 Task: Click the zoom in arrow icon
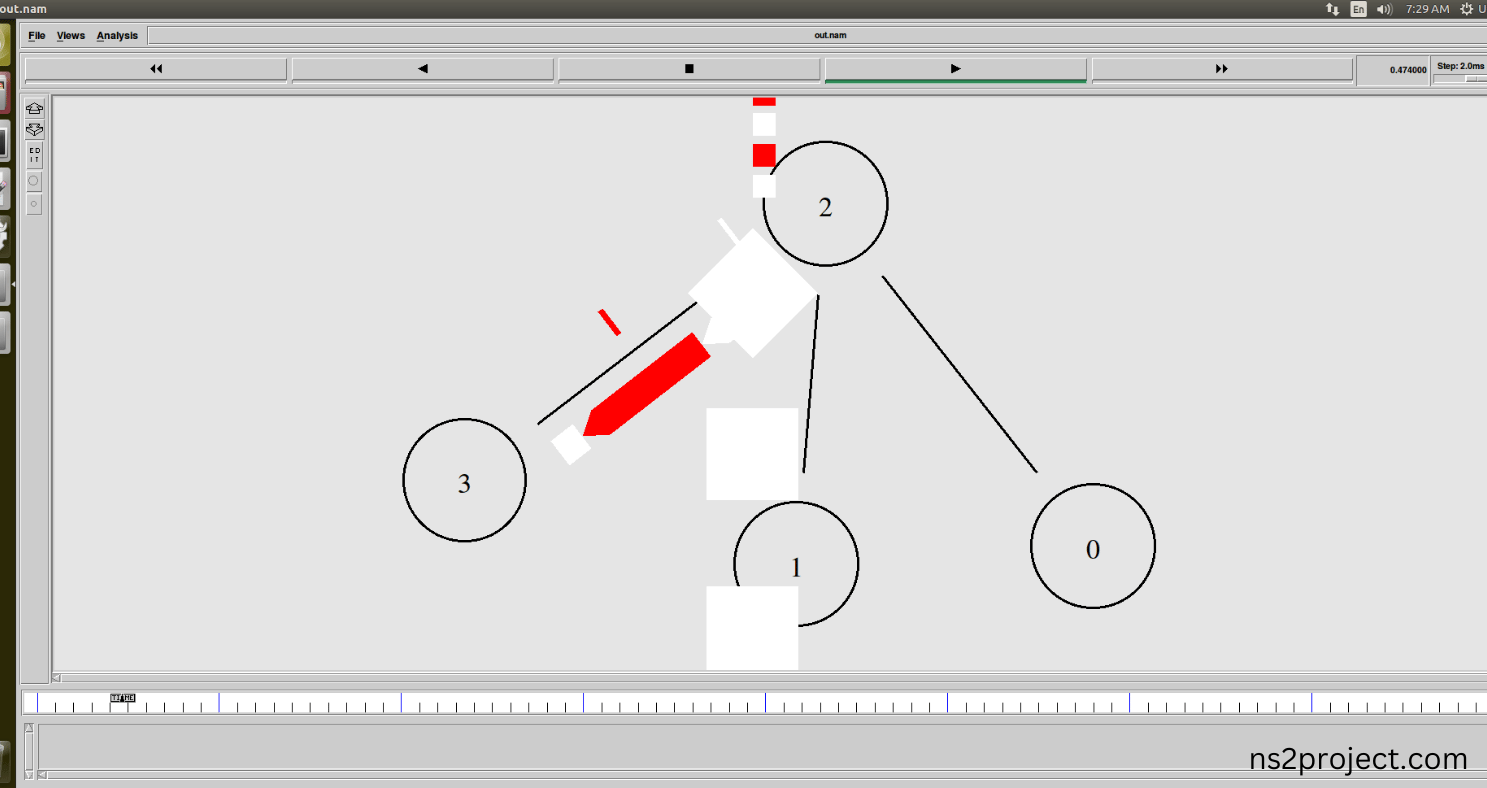pos(34,108)
